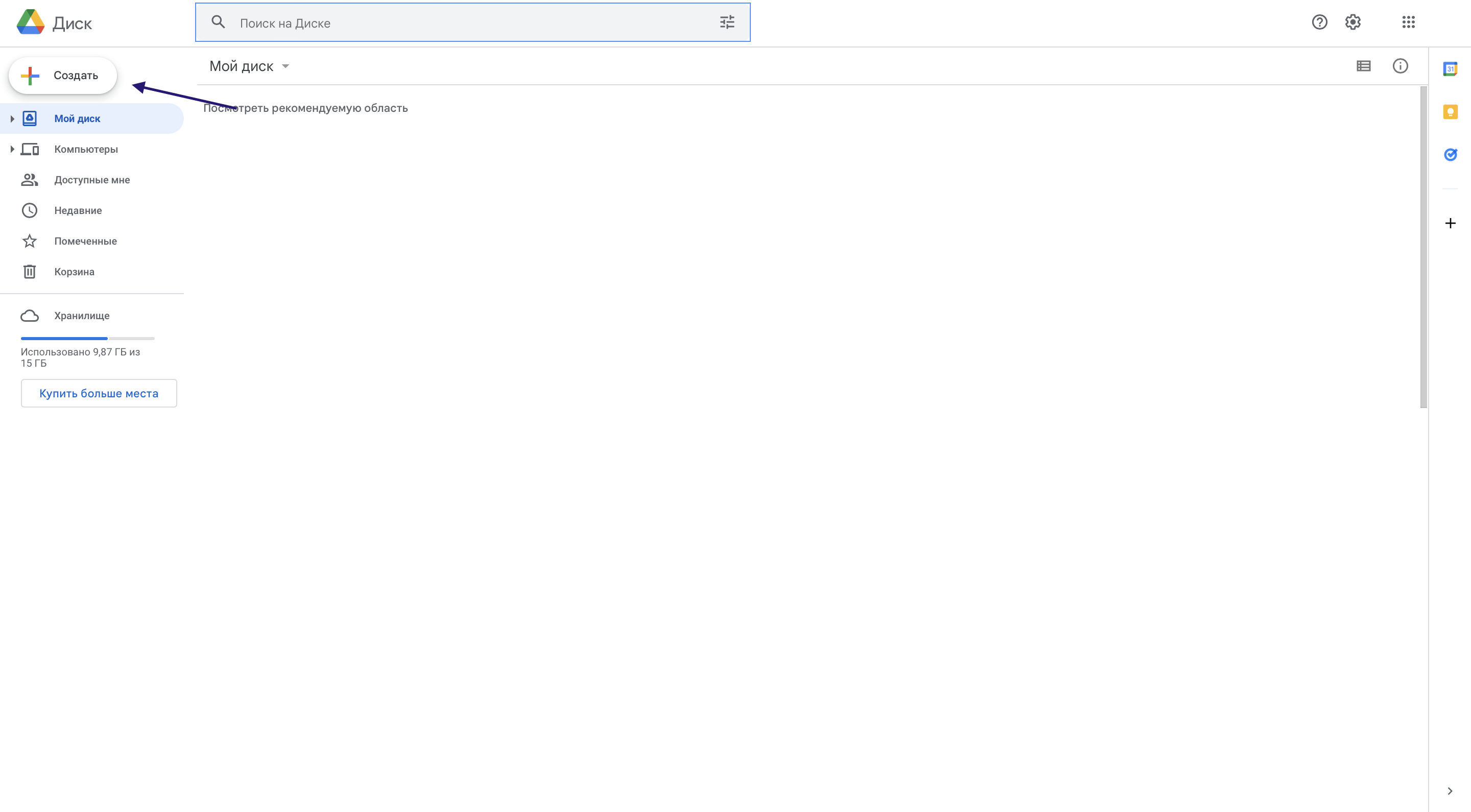Click plus icon to get add-ons

[x=1450, y=223]
